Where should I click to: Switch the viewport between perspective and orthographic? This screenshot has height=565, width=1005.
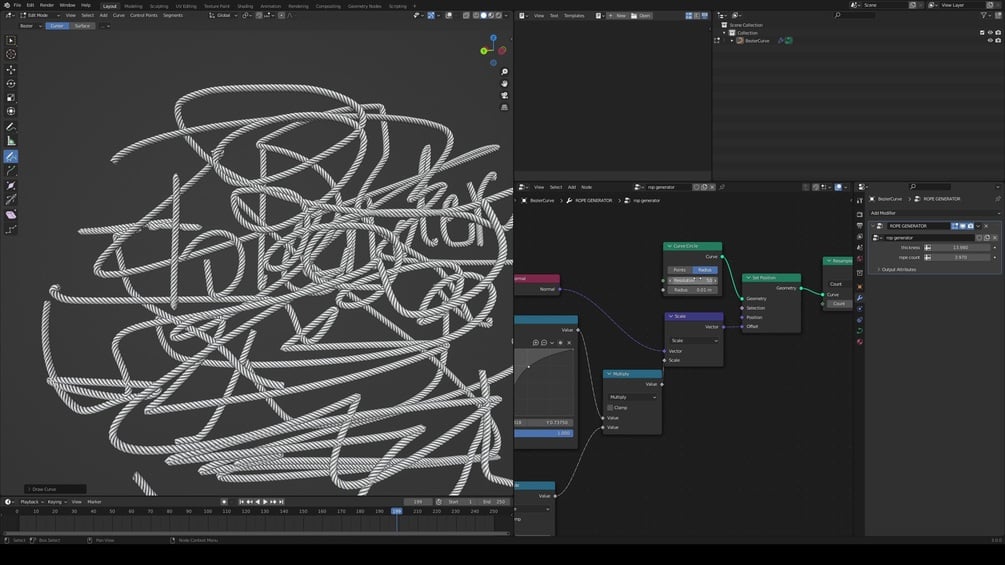[504, 107]
